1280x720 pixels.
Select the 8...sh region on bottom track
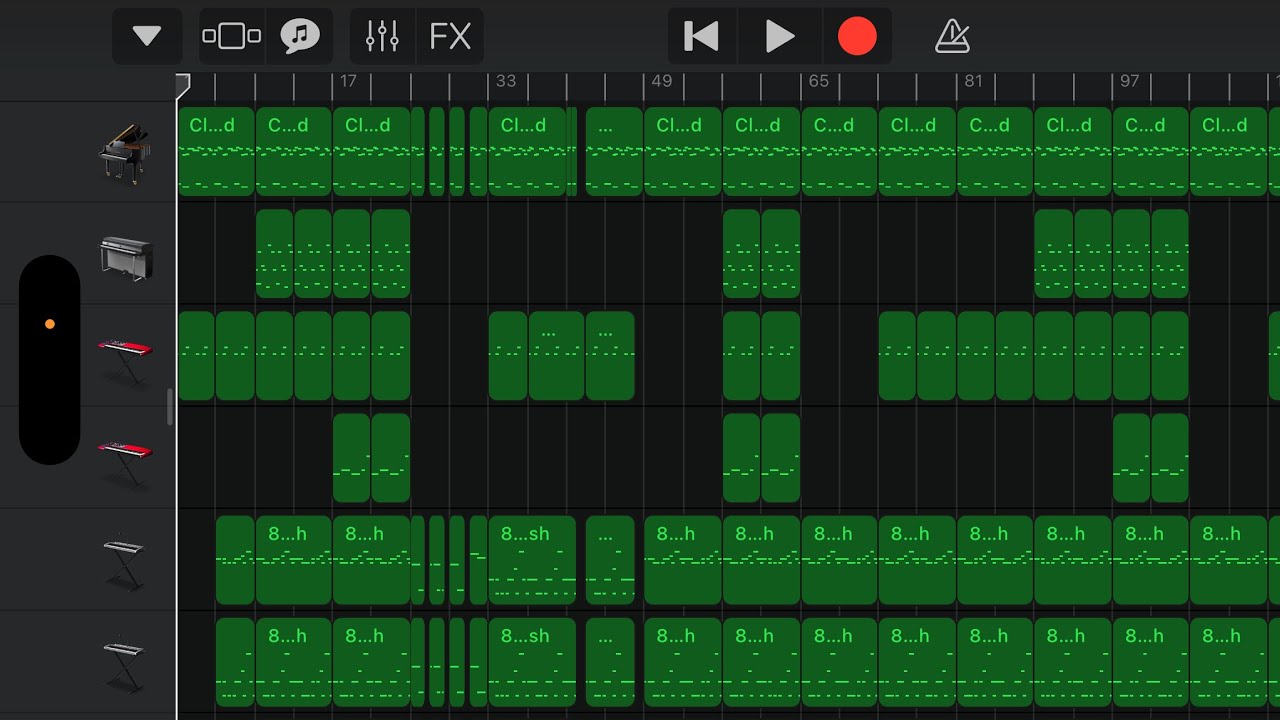pyautogui.click(x=532, y=662)
